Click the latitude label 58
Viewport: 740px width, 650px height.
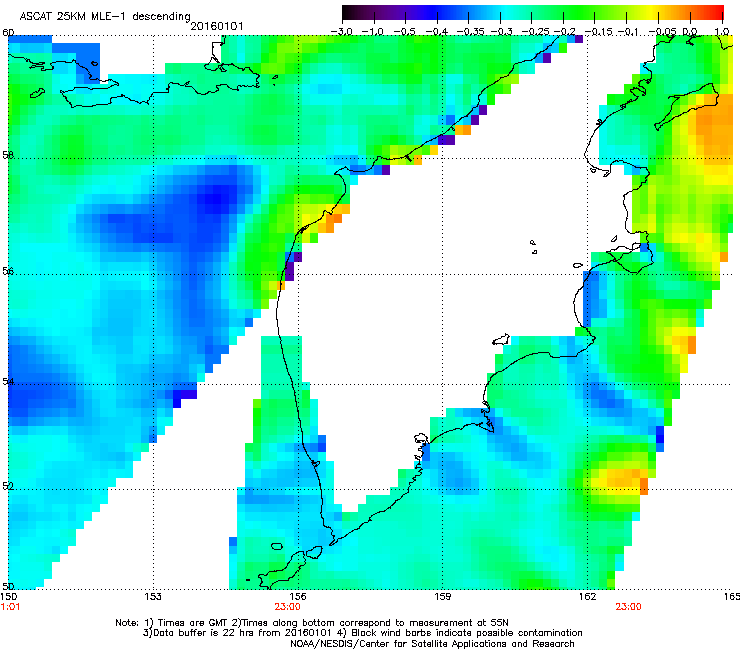click(x=8, y=155)
